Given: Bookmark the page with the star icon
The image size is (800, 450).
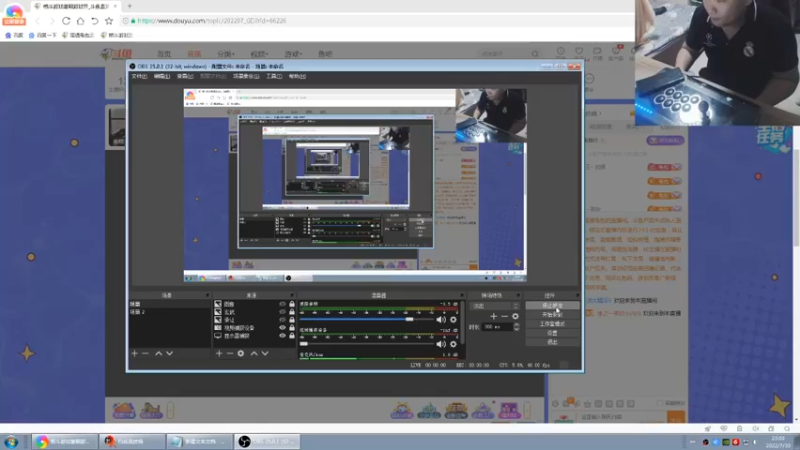Looking at the screenshot, I should coord(109,21).
